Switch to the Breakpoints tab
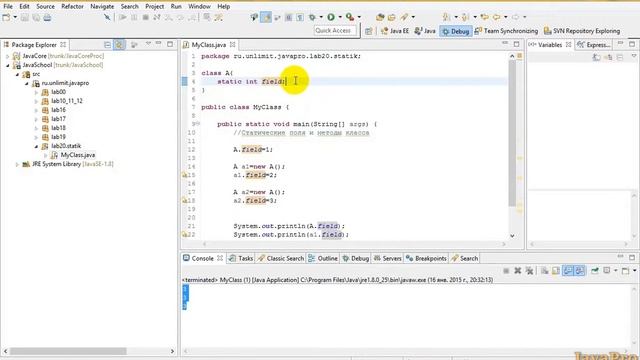Screen dimensions: 640x360 [426, 258]
